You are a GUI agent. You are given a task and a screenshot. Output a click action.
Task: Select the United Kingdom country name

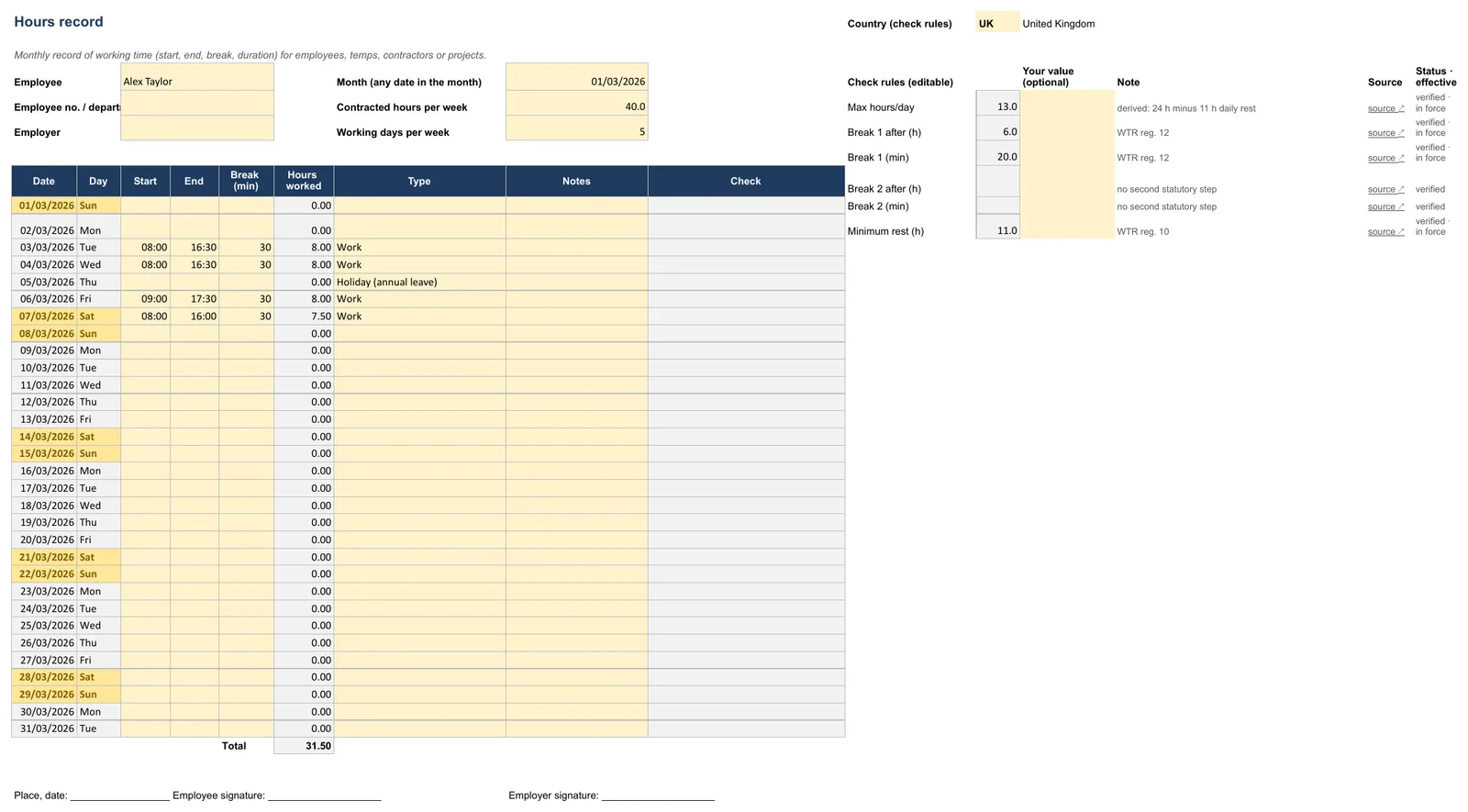point(1059,24)
